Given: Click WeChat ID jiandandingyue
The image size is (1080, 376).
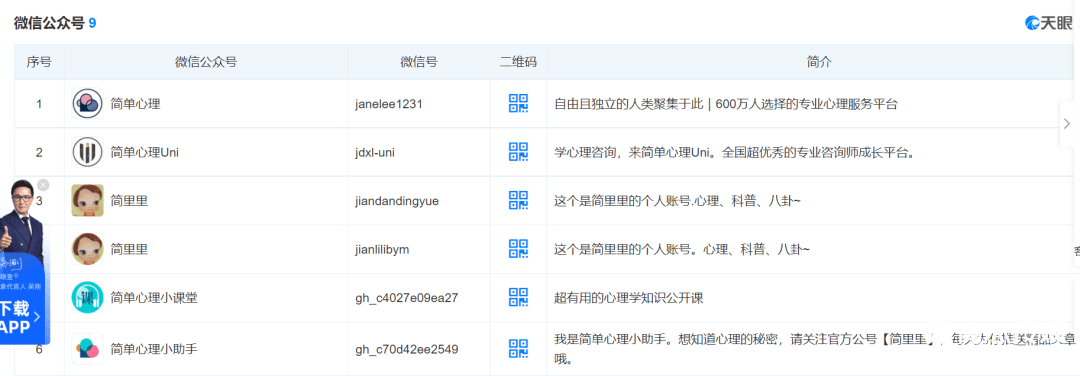Looking at the screenshot, I should (397, 200).
